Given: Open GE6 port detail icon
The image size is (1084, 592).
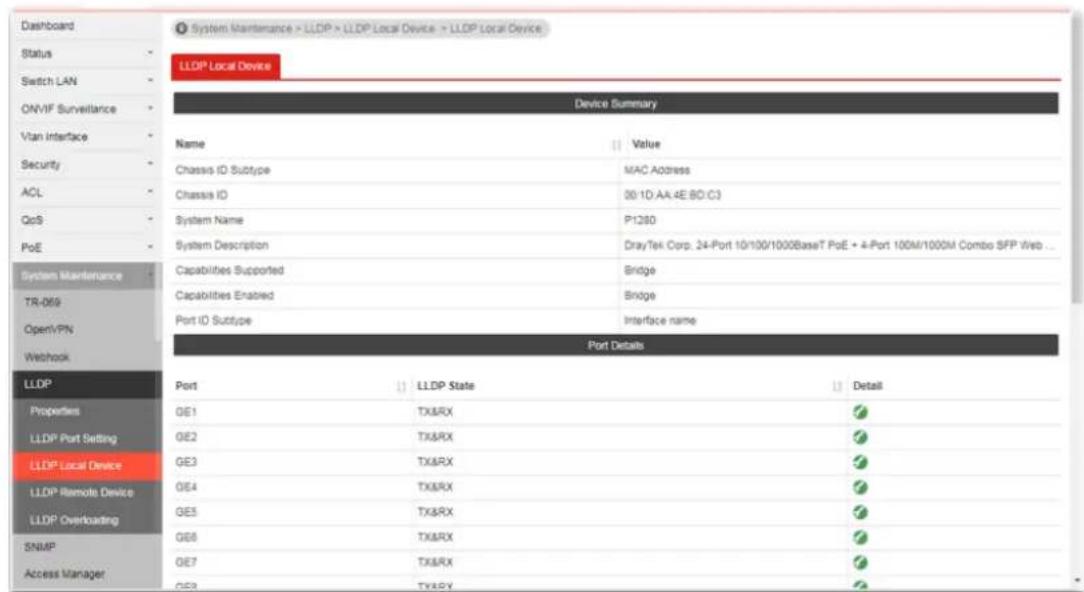Looking at the screenshot, I should click(x=860, y=537).
